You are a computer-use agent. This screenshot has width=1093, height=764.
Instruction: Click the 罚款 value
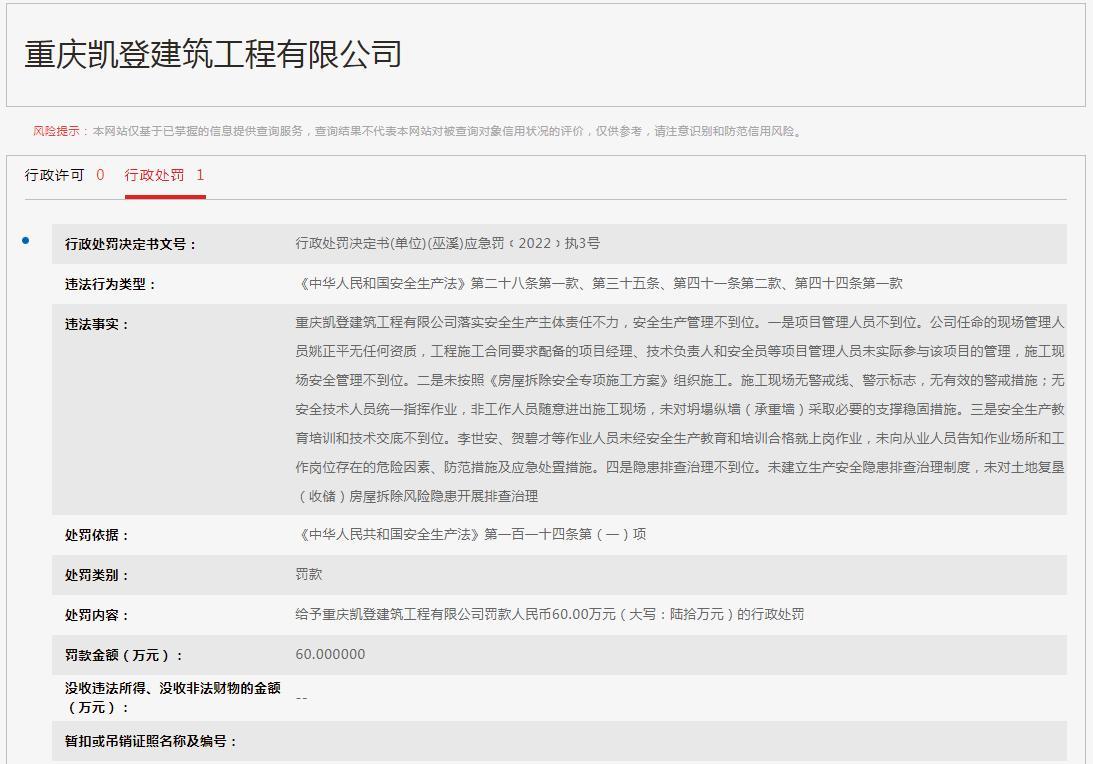pos(309,574)
